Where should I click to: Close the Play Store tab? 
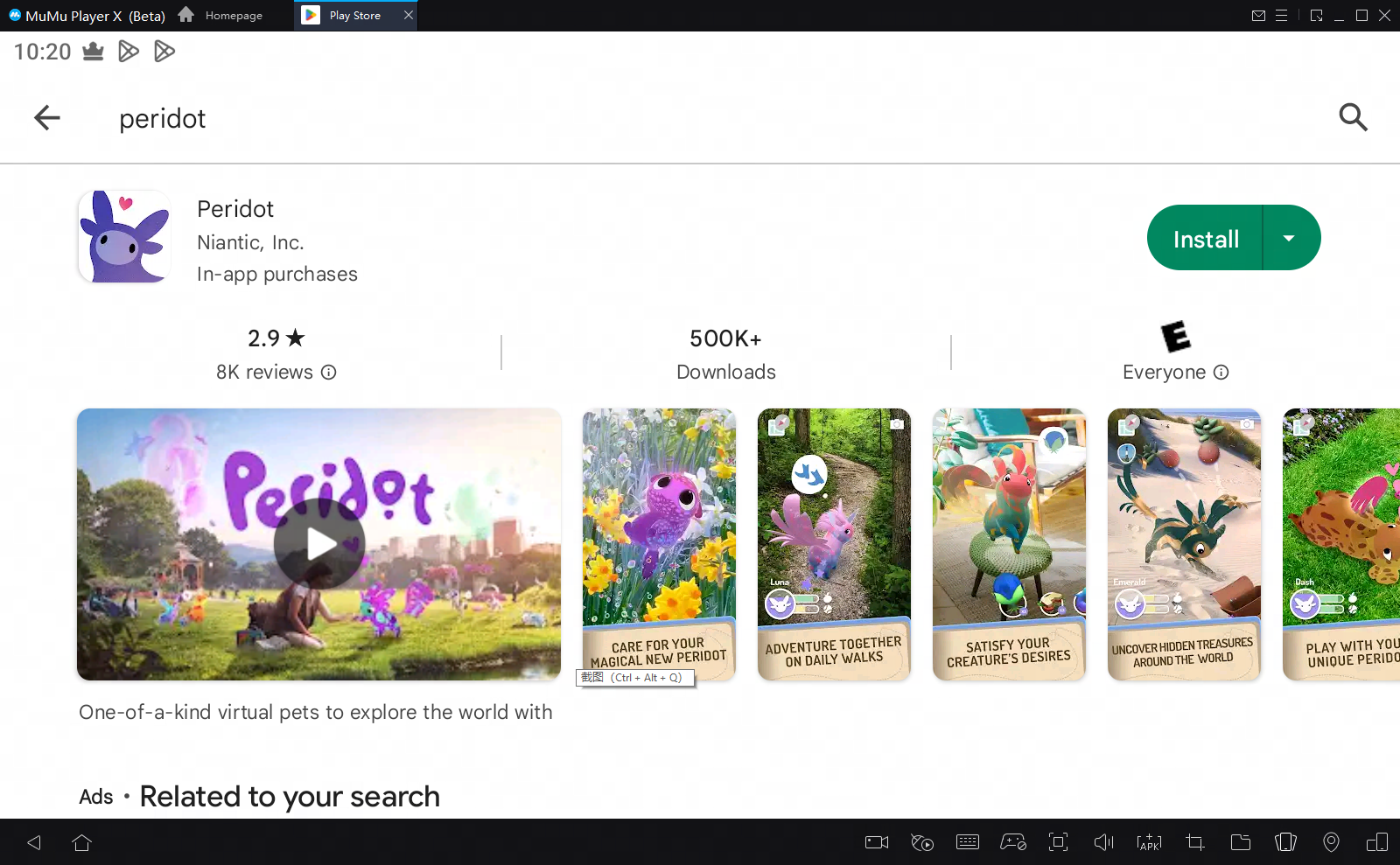click(409, 15)
